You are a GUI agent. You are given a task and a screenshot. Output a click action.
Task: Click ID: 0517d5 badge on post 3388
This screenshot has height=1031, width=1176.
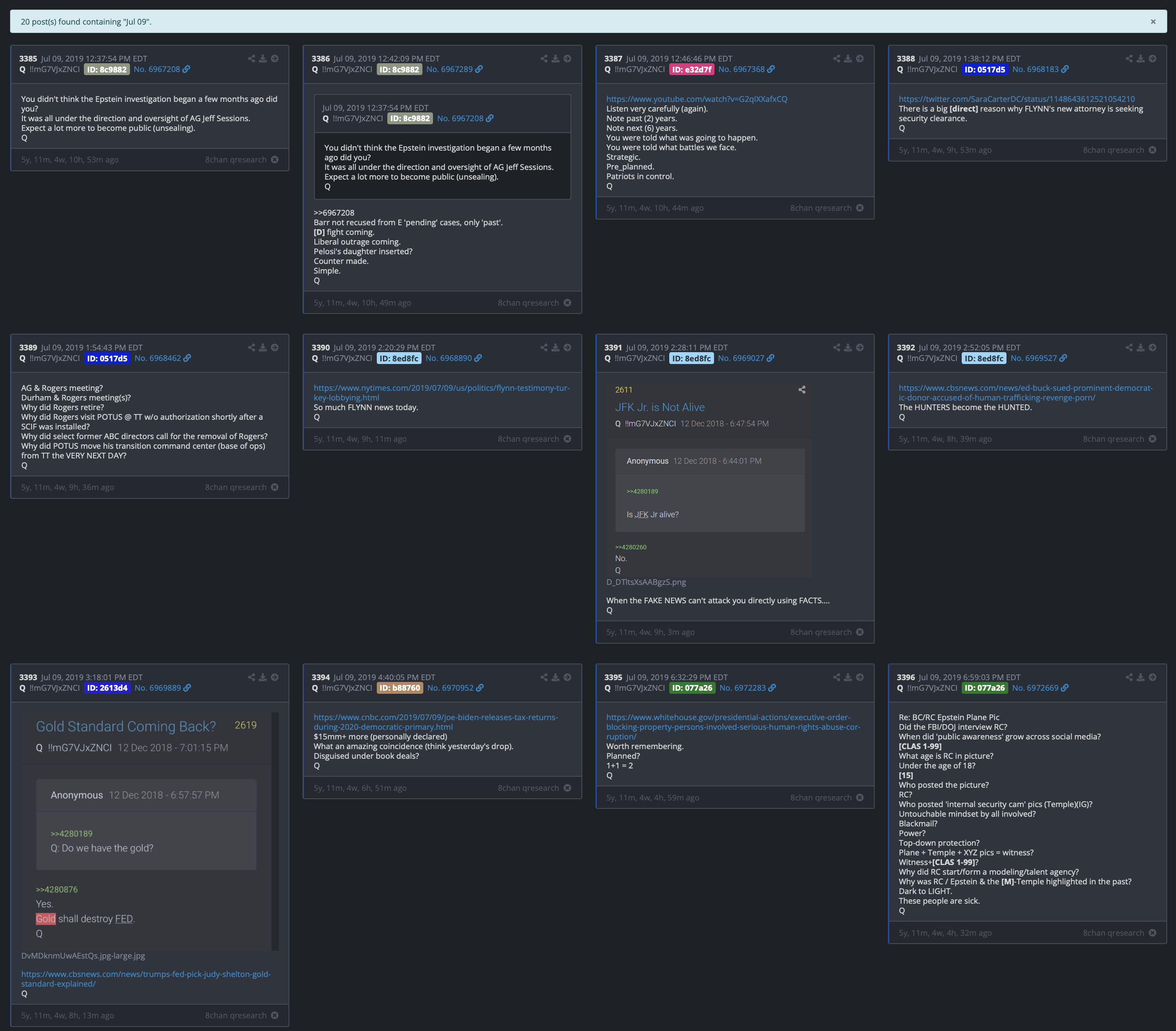pyautogui.click(x=985, y=69)
